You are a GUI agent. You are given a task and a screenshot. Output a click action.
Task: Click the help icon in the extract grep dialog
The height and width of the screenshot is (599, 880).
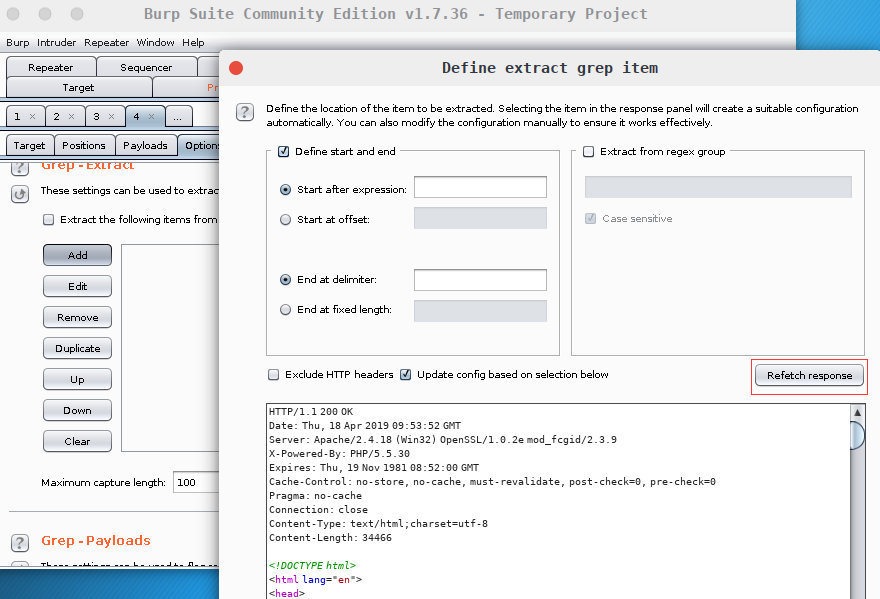243,110
